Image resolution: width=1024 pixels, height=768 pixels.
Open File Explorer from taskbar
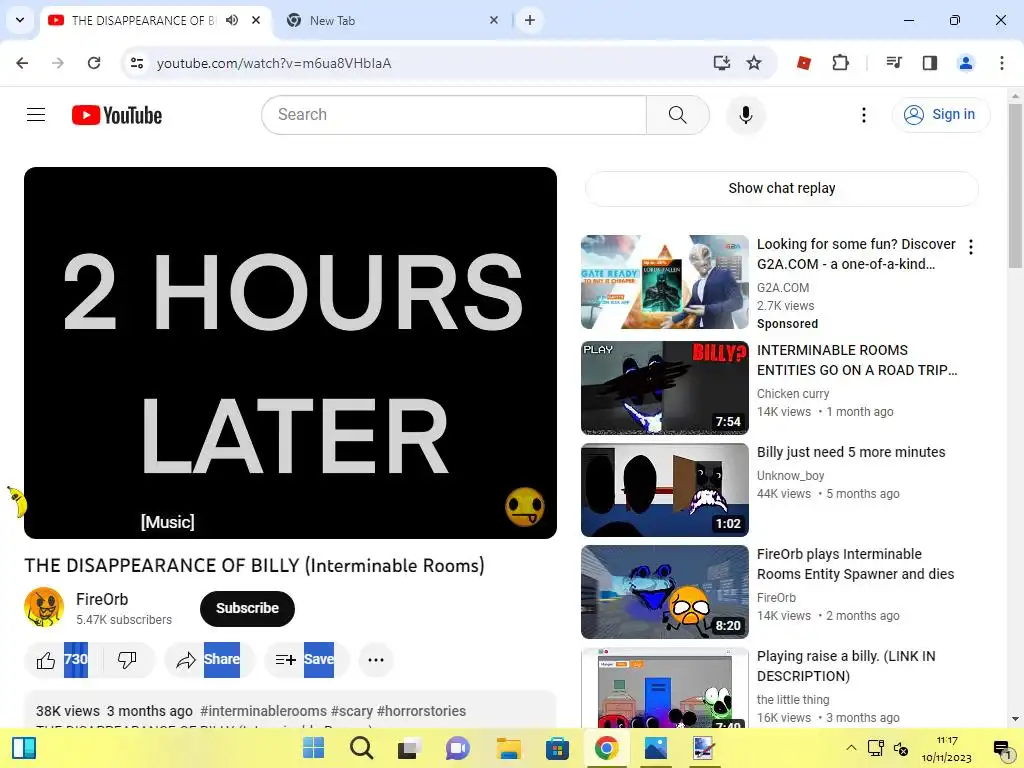tap(508, 748)
